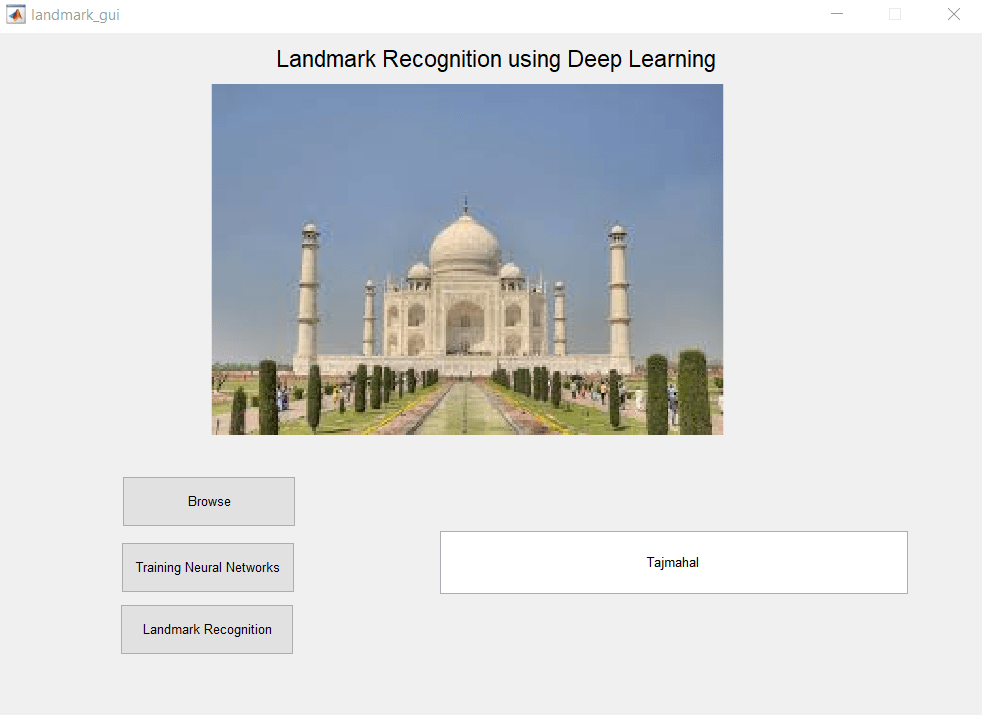Click the displayed Taj Mahal image

(x=466, y=259)
